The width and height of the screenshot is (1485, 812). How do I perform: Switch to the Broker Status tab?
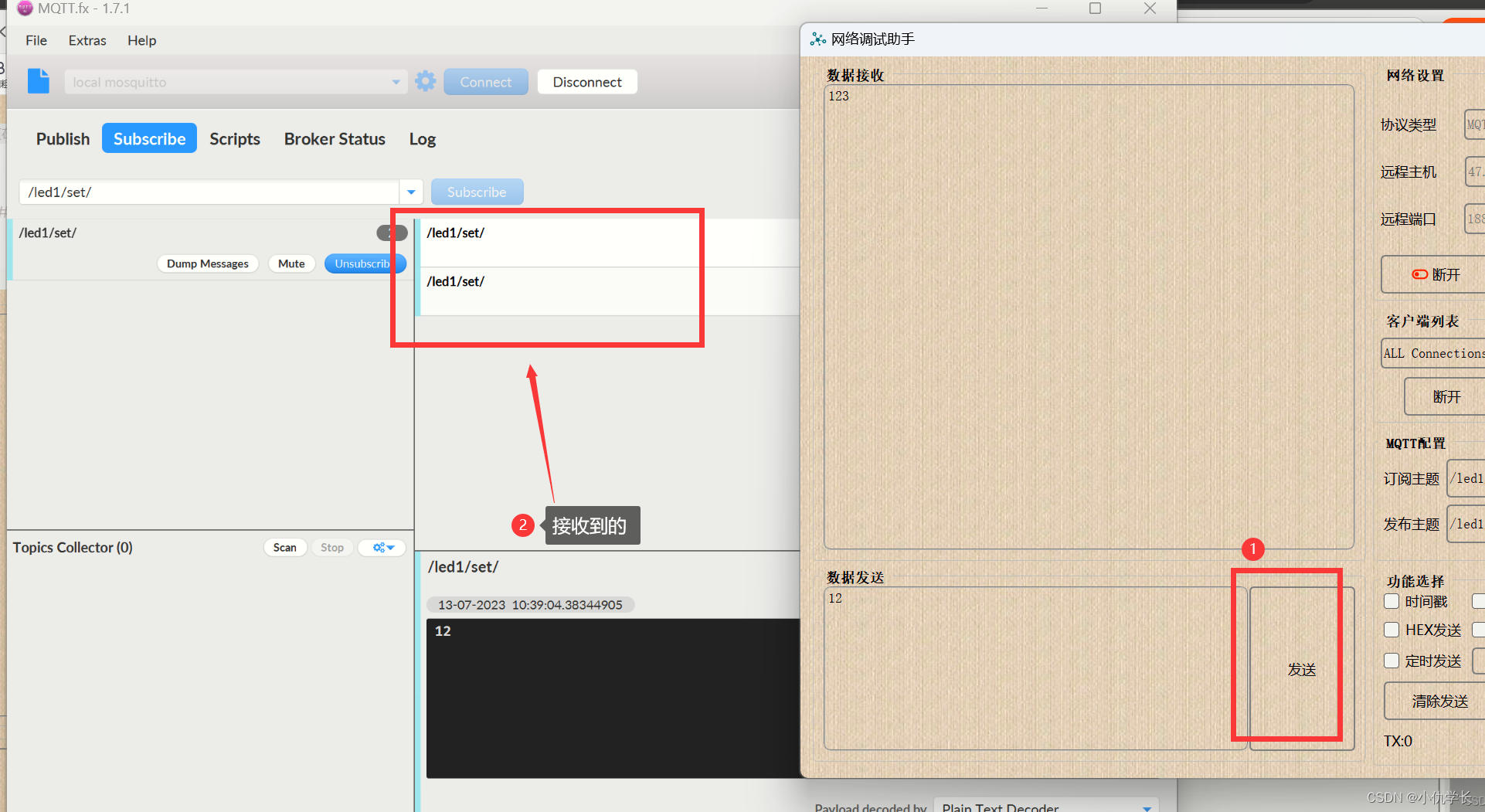click(335, 139)
